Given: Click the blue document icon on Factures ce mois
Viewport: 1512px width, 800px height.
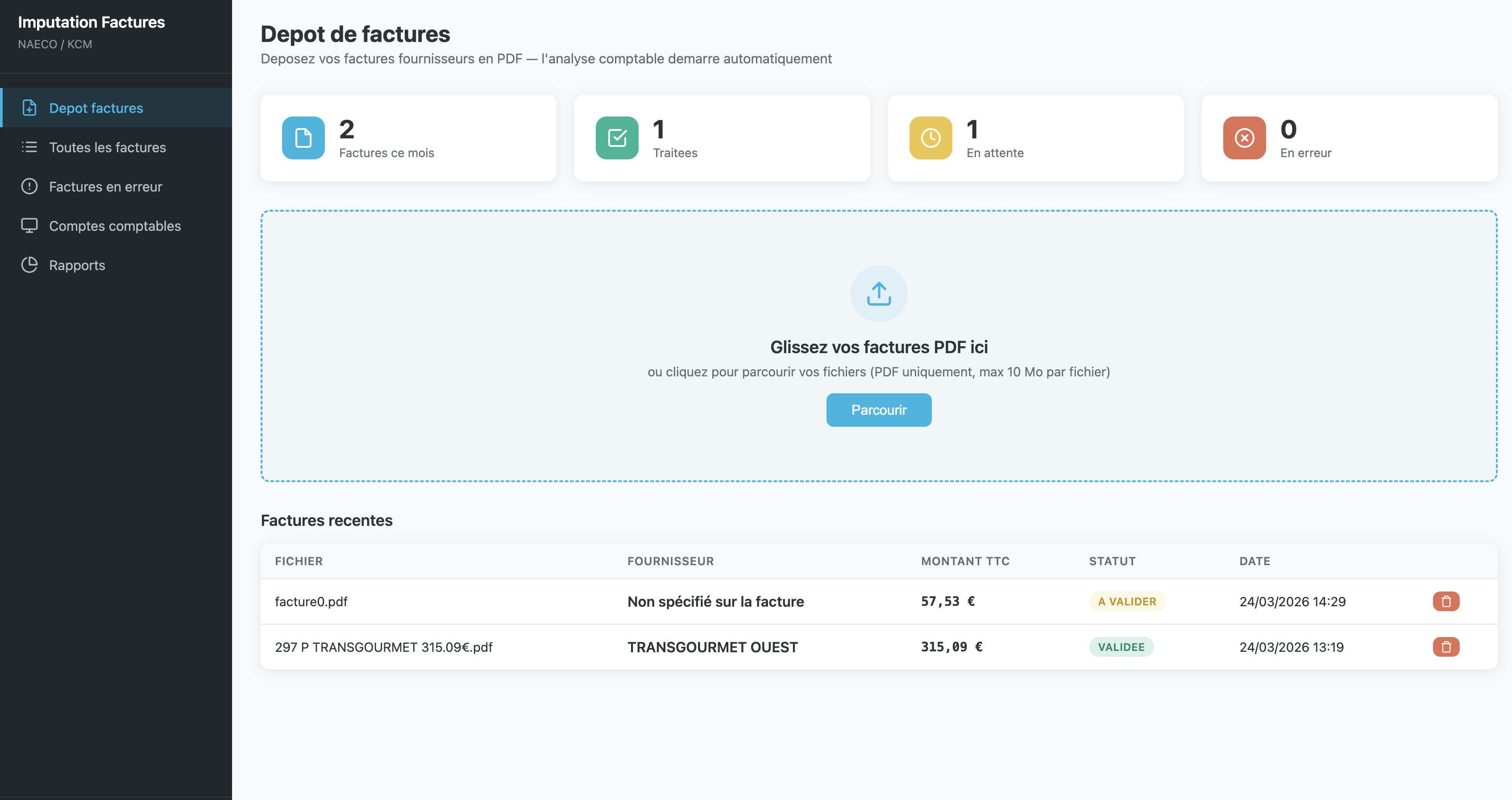Looking at the screenshot, I should [x=303, y=137].
